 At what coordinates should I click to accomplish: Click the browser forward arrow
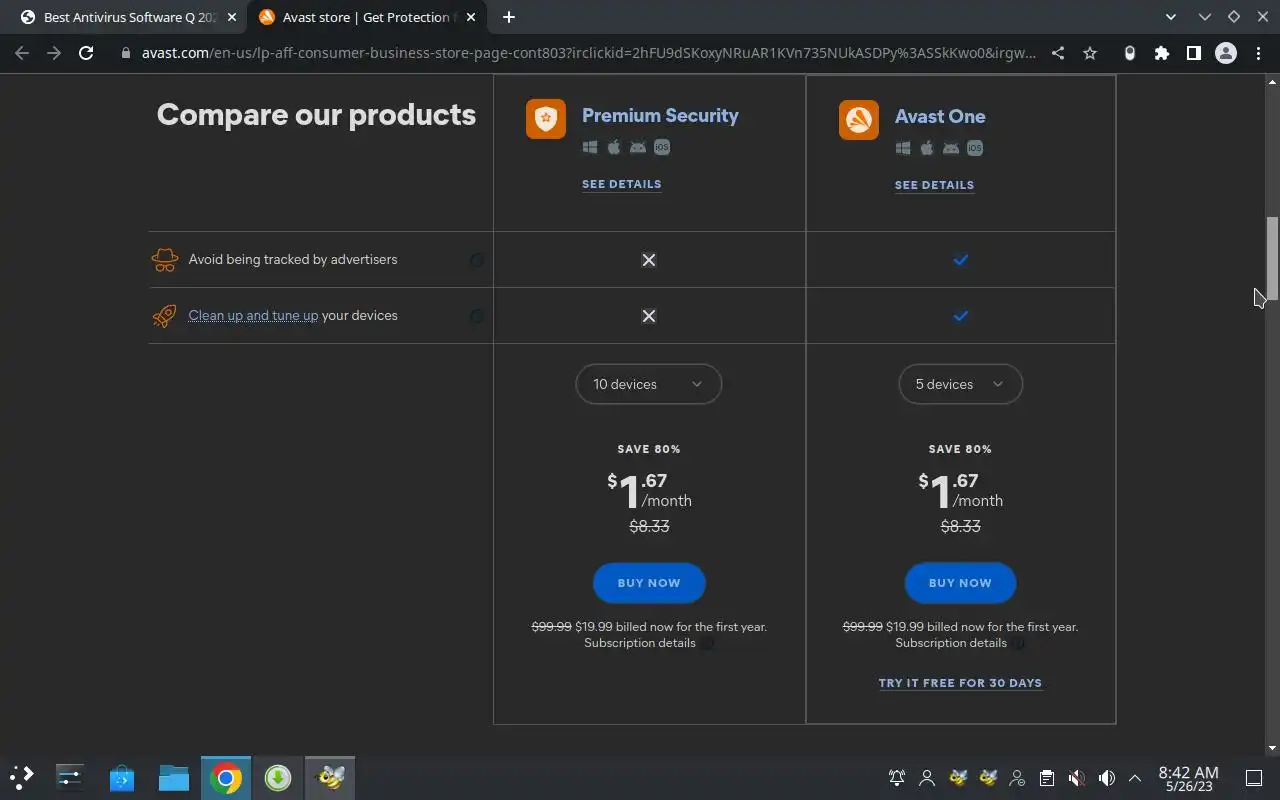54,53
